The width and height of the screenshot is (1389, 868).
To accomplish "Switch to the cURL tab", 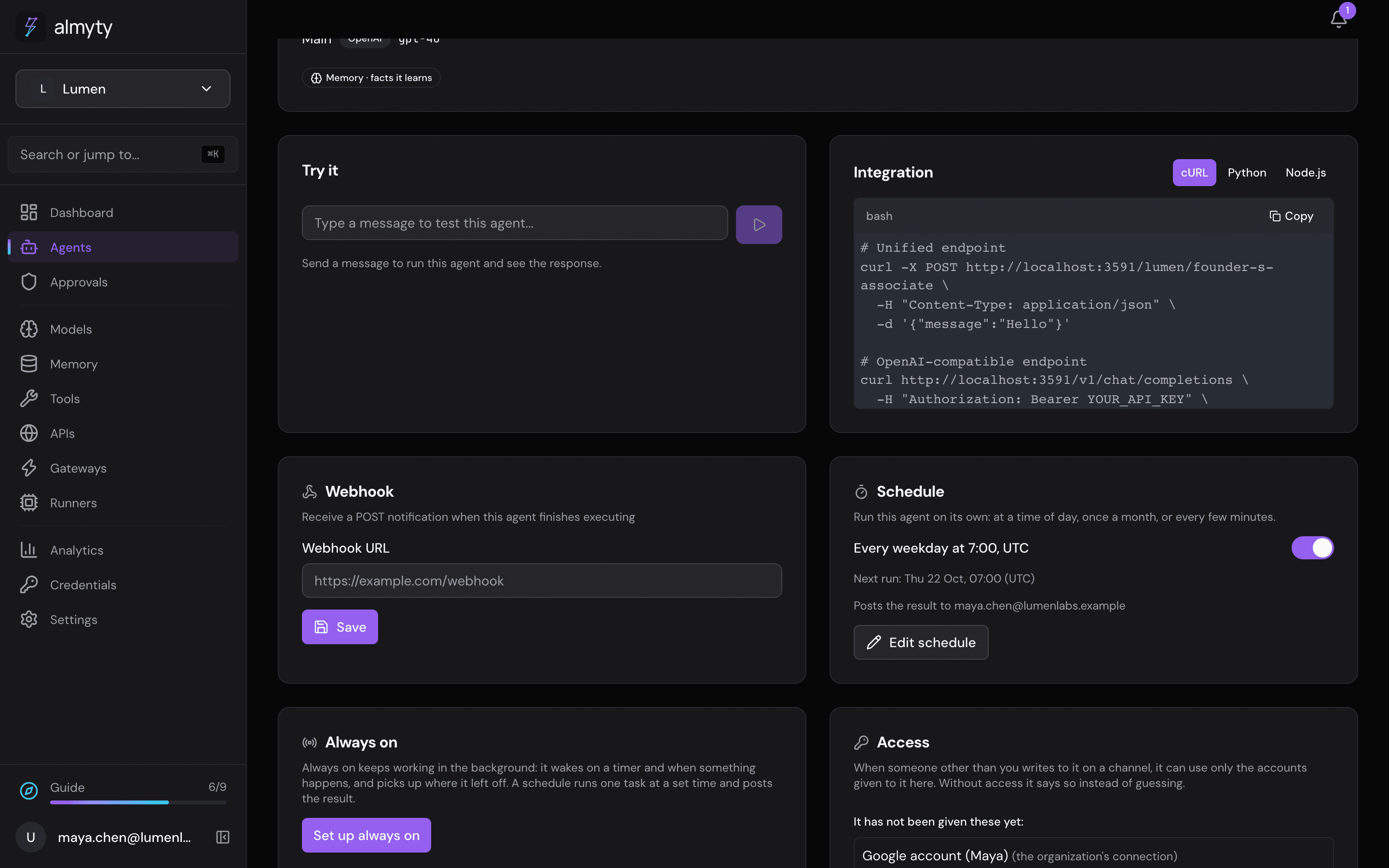I will 1194,173.
